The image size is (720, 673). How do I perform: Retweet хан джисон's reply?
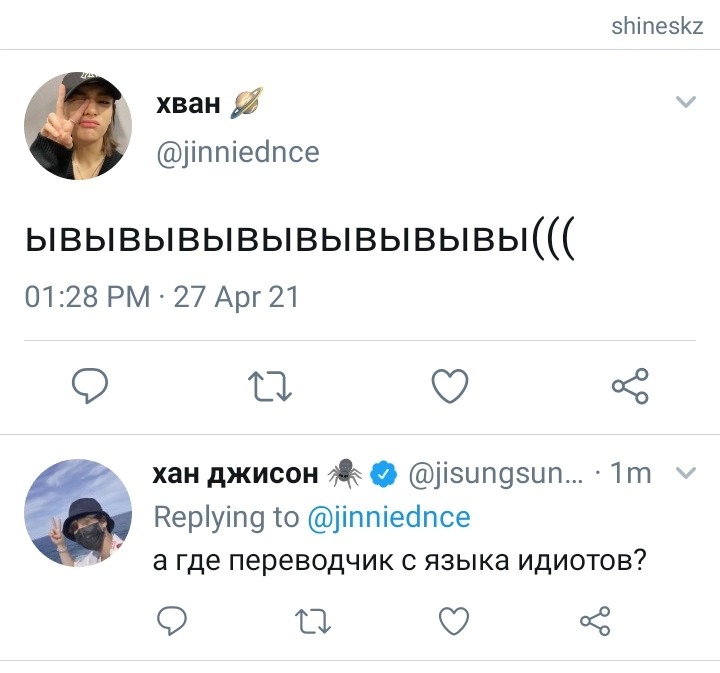pyautogui.click(x=313, y=621)
